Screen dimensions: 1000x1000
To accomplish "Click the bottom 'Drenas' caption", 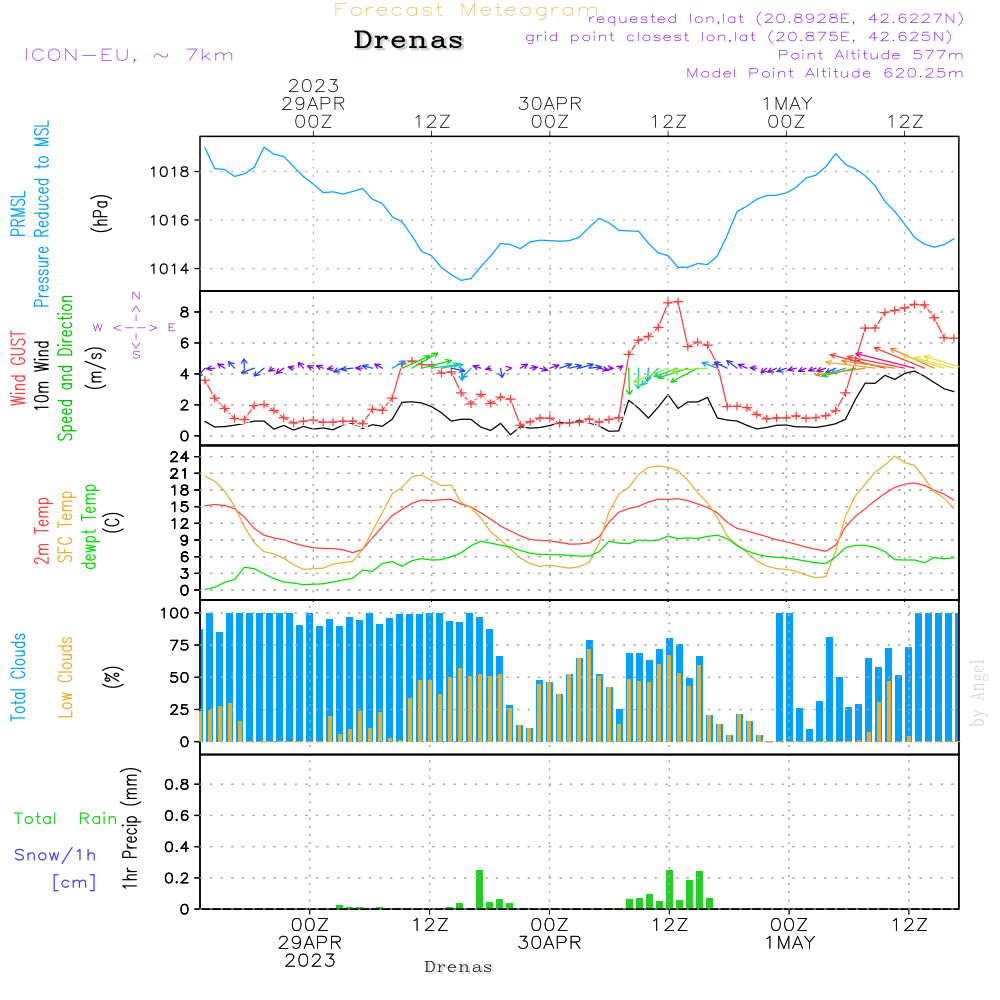I will (x=458, y=967).
